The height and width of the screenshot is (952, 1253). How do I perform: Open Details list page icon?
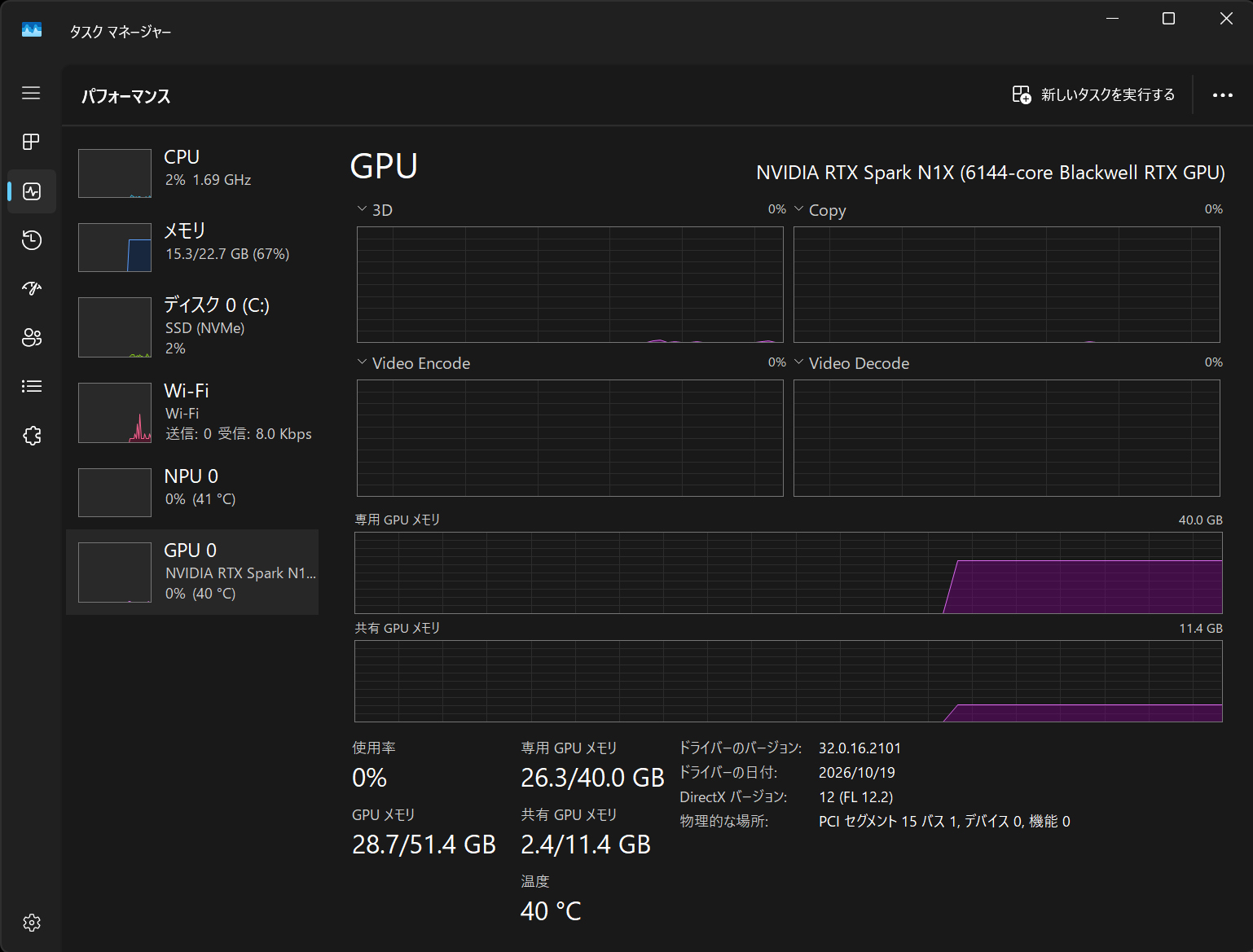pos(32,386)
